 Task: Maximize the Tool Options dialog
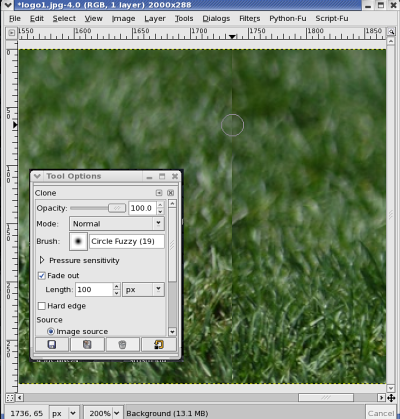click(x=162, y=176)
